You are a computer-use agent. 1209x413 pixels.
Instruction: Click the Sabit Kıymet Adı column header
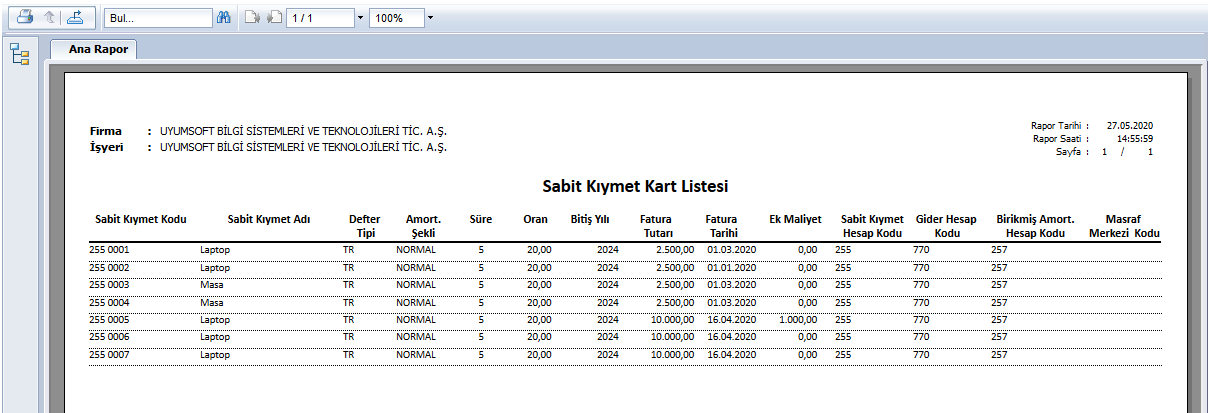click(x=268, y=219)
